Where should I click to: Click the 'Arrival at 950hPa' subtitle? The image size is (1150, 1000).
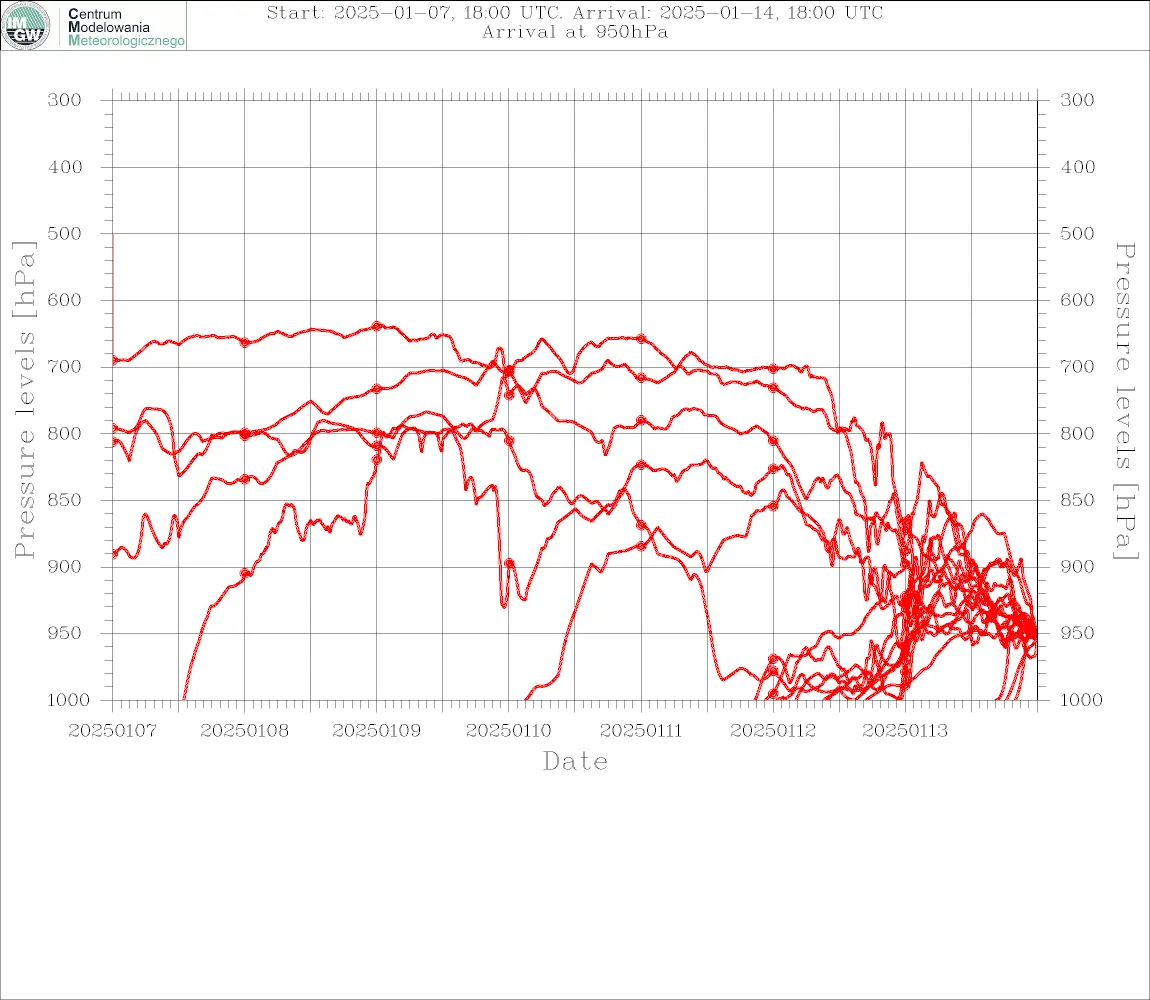[574, 32]
